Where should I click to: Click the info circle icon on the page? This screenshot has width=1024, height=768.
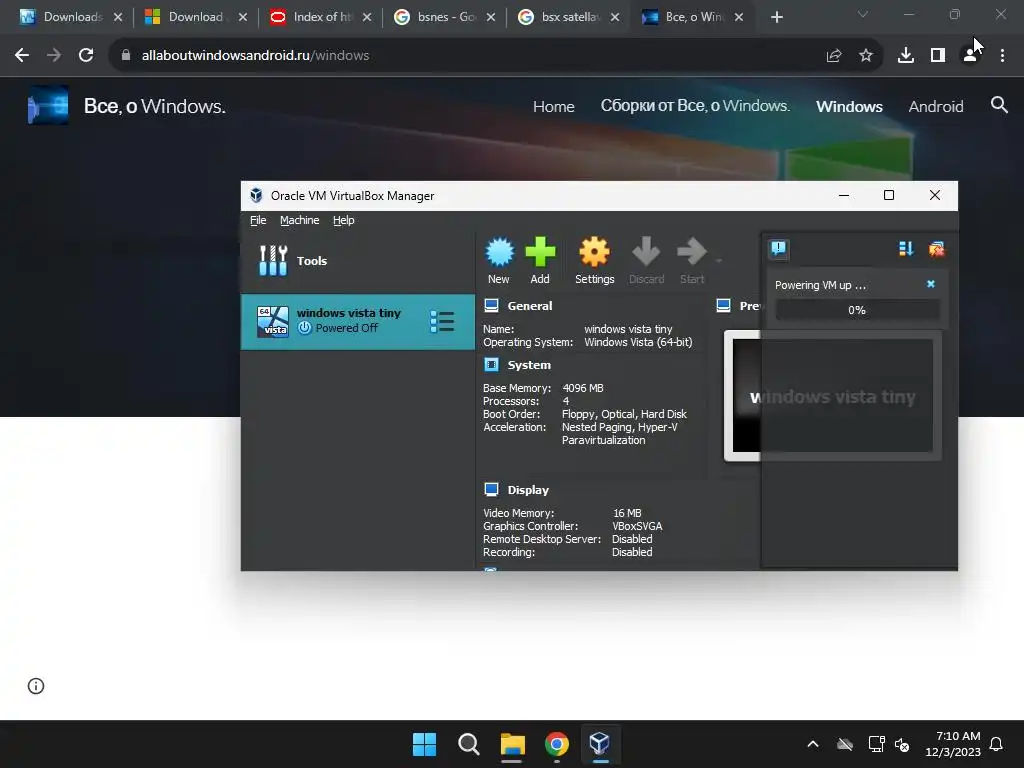pyautogui.click(x=36, y=686)
